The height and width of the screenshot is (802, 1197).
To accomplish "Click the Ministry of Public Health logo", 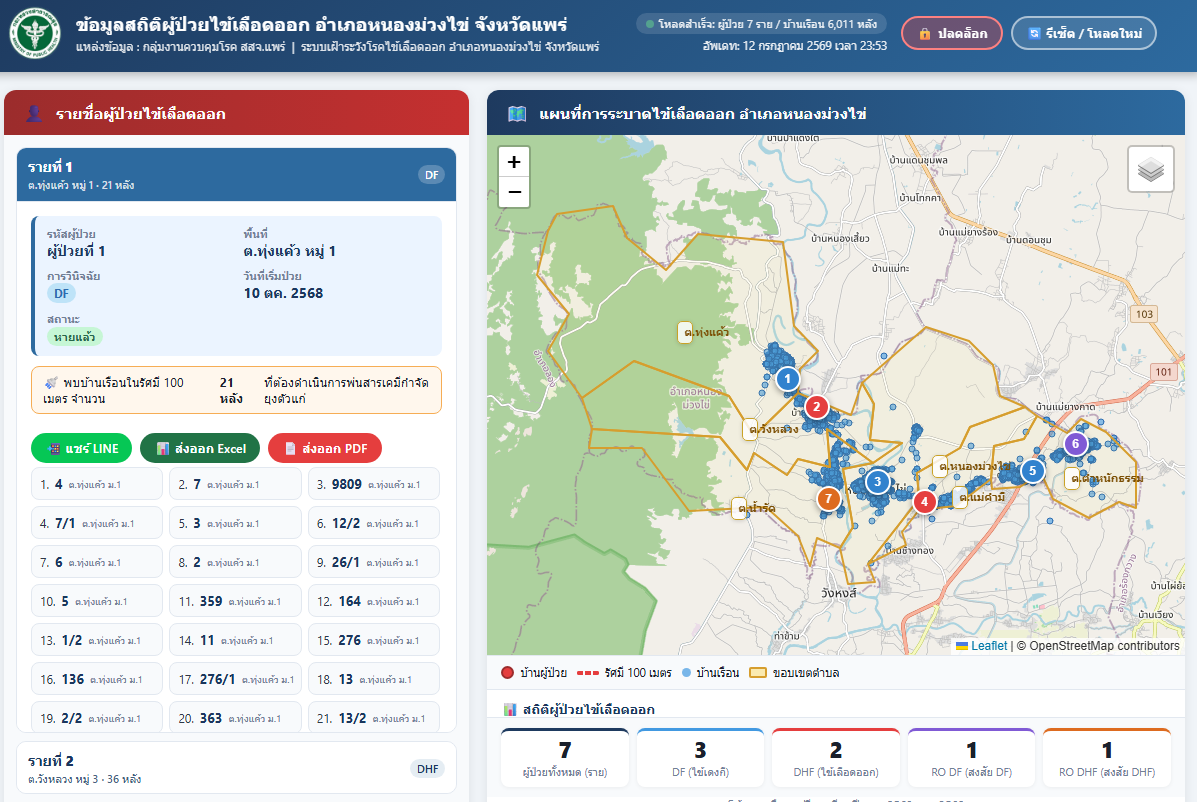I will (x=36, y=34).
